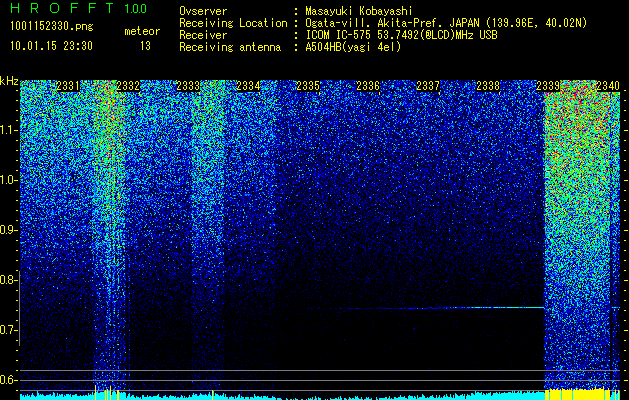This screenshot has width=629, height=400.
Task: Click the 2338 time marker
Action: [x=488, y=86]
